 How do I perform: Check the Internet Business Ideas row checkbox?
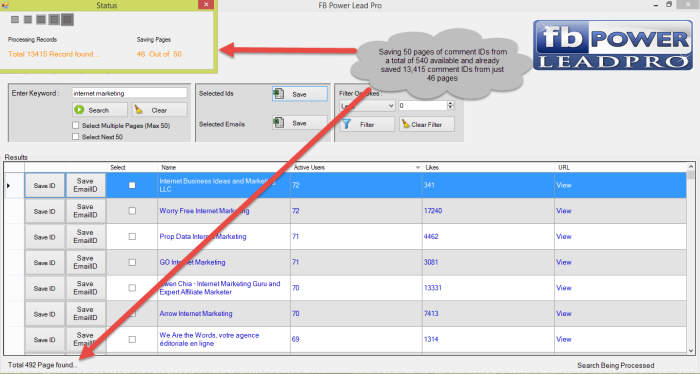tap(132, 185)
